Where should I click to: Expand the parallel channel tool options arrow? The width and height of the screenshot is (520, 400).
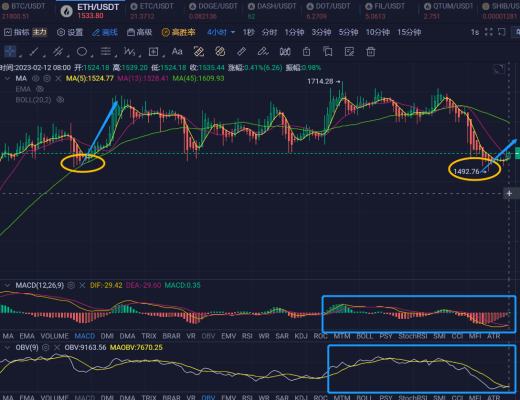68,56
